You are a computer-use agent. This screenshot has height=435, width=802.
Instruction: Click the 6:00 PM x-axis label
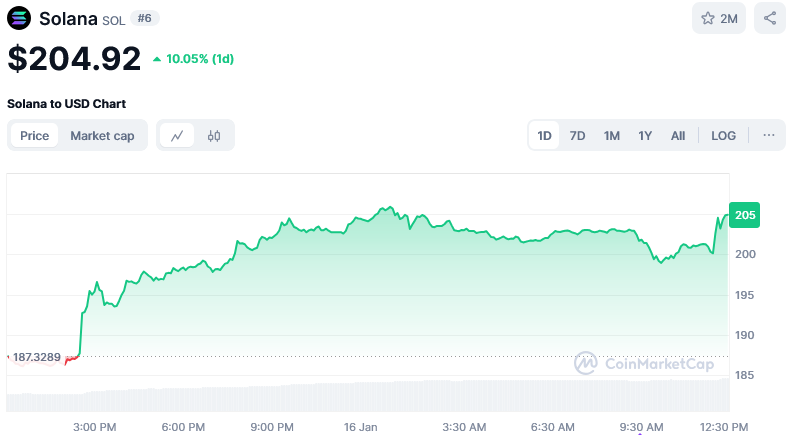click(183, 427)
